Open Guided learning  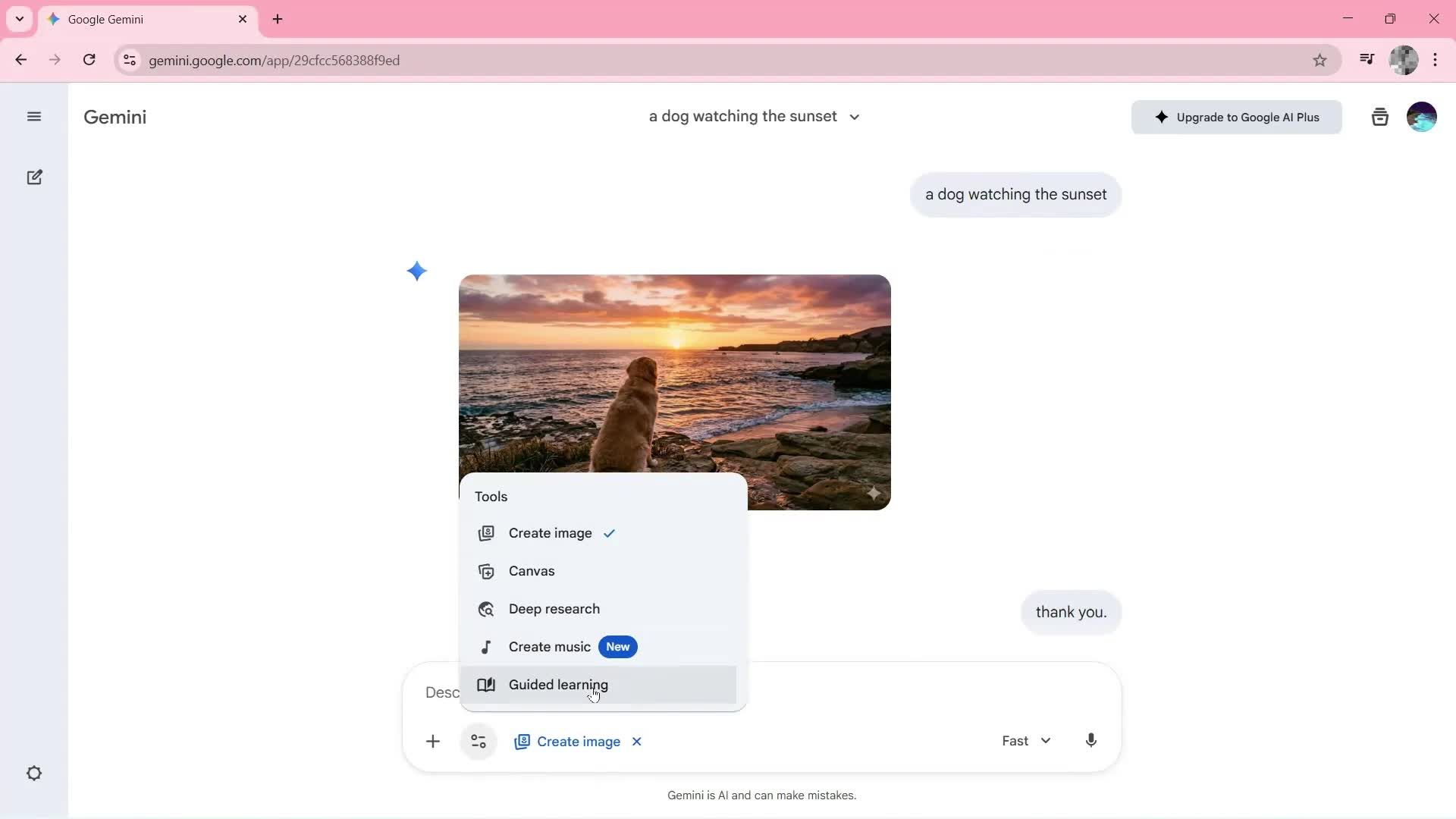click(x=558, y=684)
